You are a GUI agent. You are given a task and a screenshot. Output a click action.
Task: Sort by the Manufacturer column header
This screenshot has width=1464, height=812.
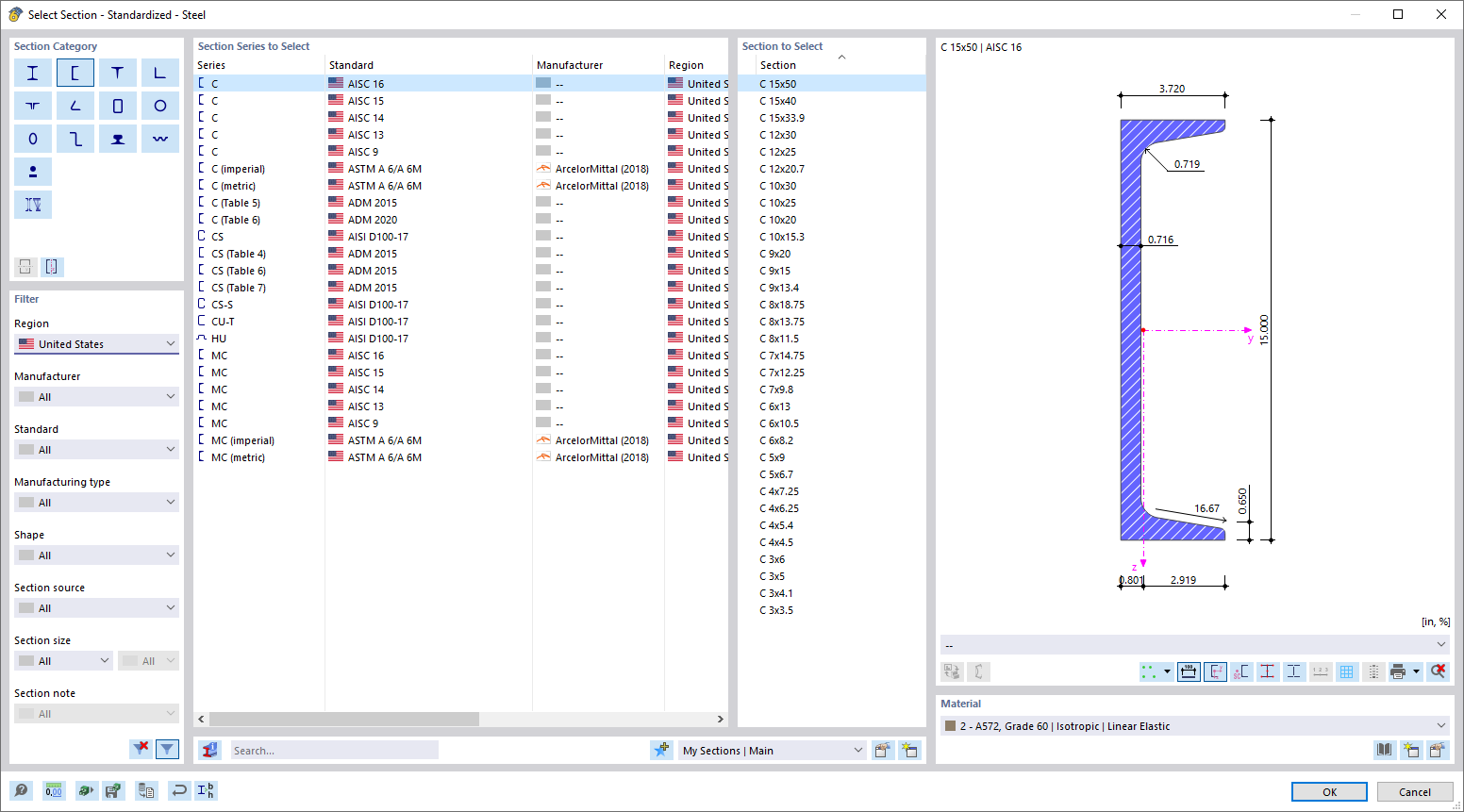point(599,65)
